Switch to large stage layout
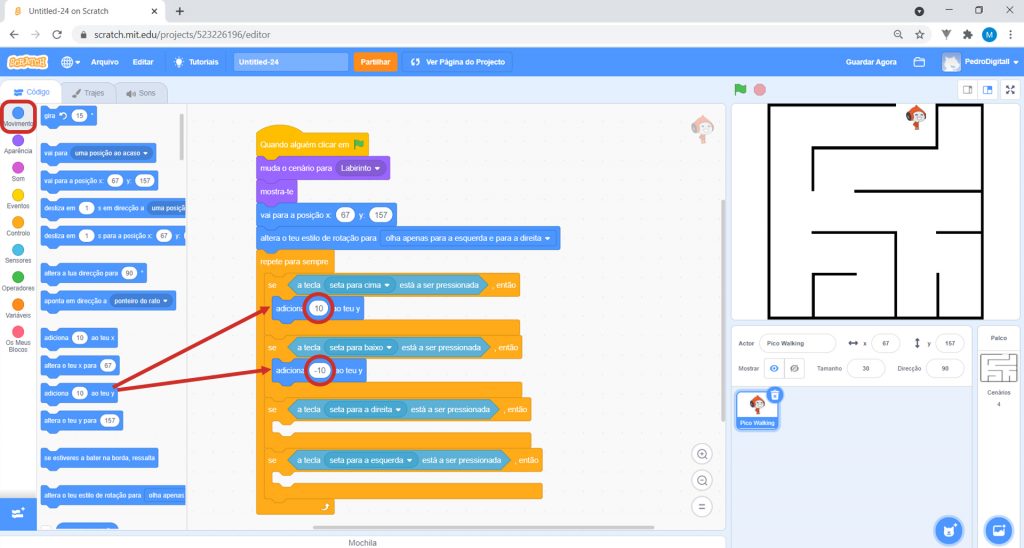Screen dimensions: 1024x548 (x=987, y=90)
